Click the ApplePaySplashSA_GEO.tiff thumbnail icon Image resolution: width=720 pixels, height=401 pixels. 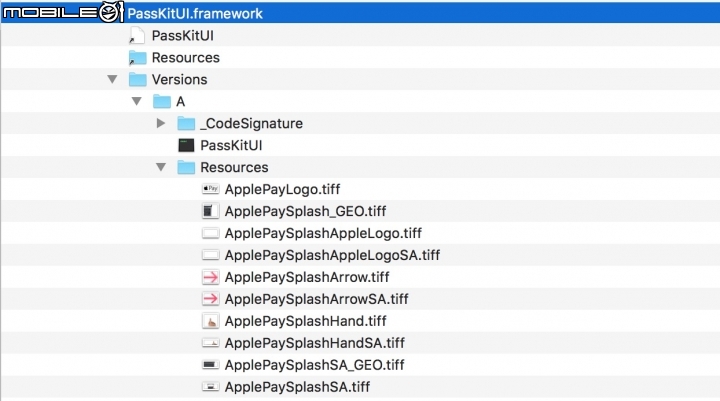tap(210, 365)
